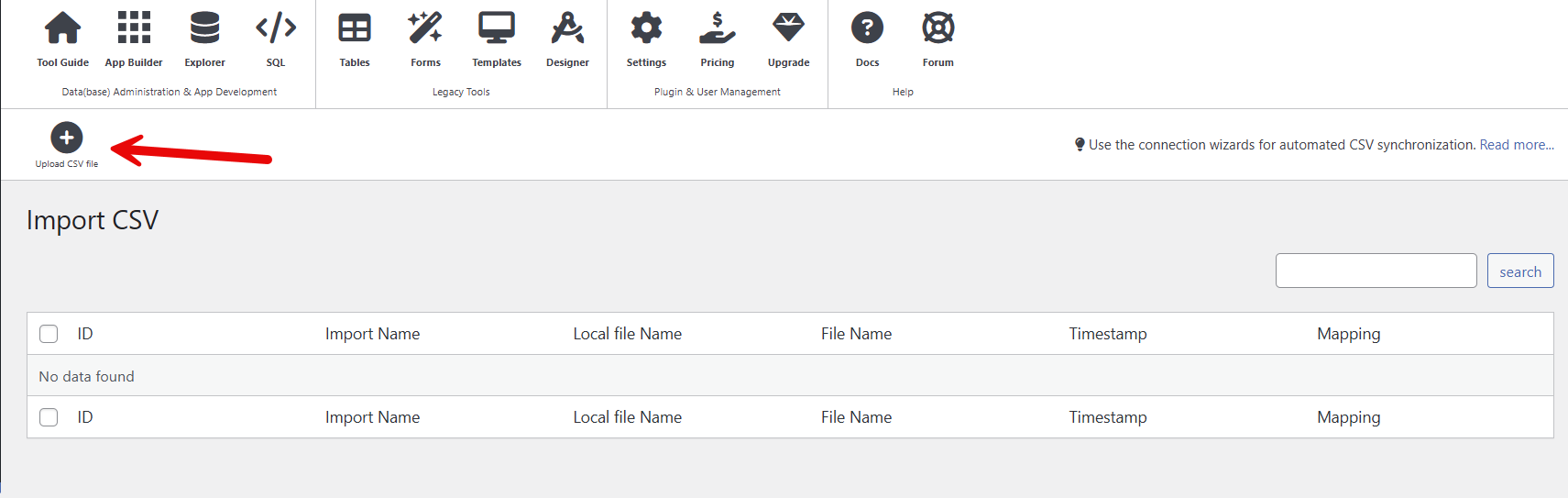This screenshot has height=498, width=1568.
Task: Focus the search text field
Action: (1376, 271)
